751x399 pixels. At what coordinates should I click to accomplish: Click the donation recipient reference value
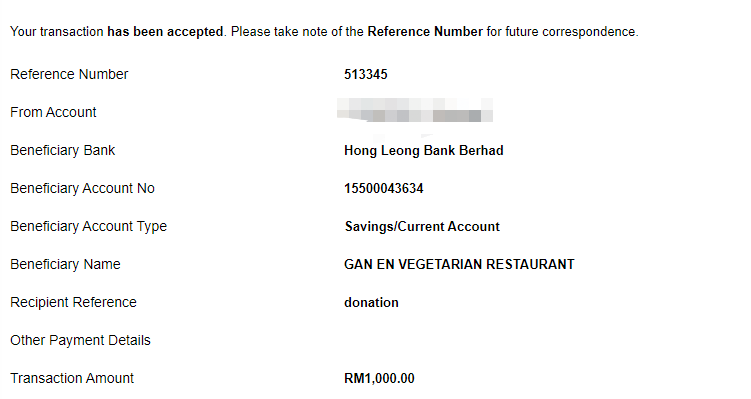tap(371, 302)
